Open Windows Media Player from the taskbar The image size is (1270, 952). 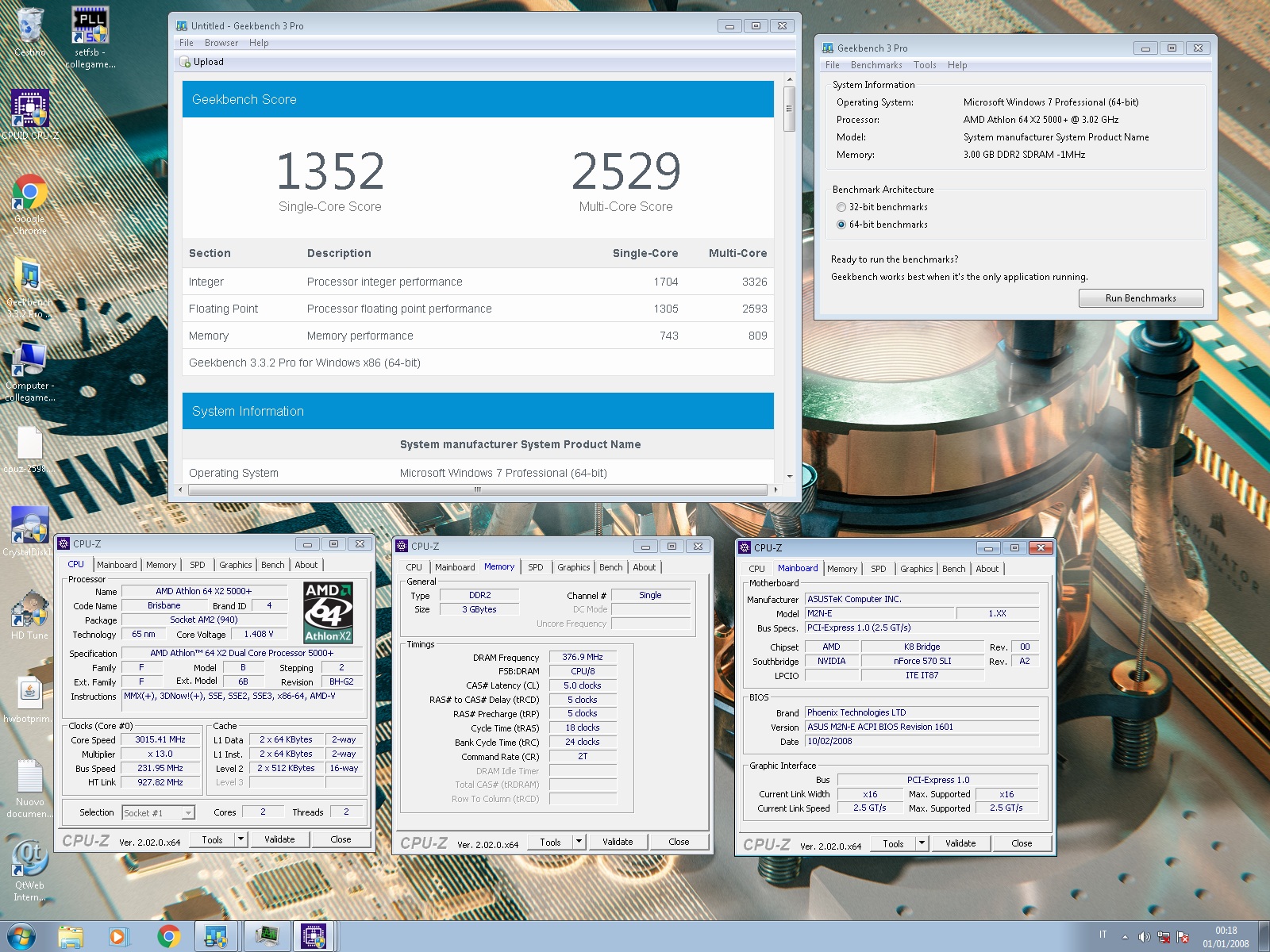pyautogui.click(x=118, y=937)
